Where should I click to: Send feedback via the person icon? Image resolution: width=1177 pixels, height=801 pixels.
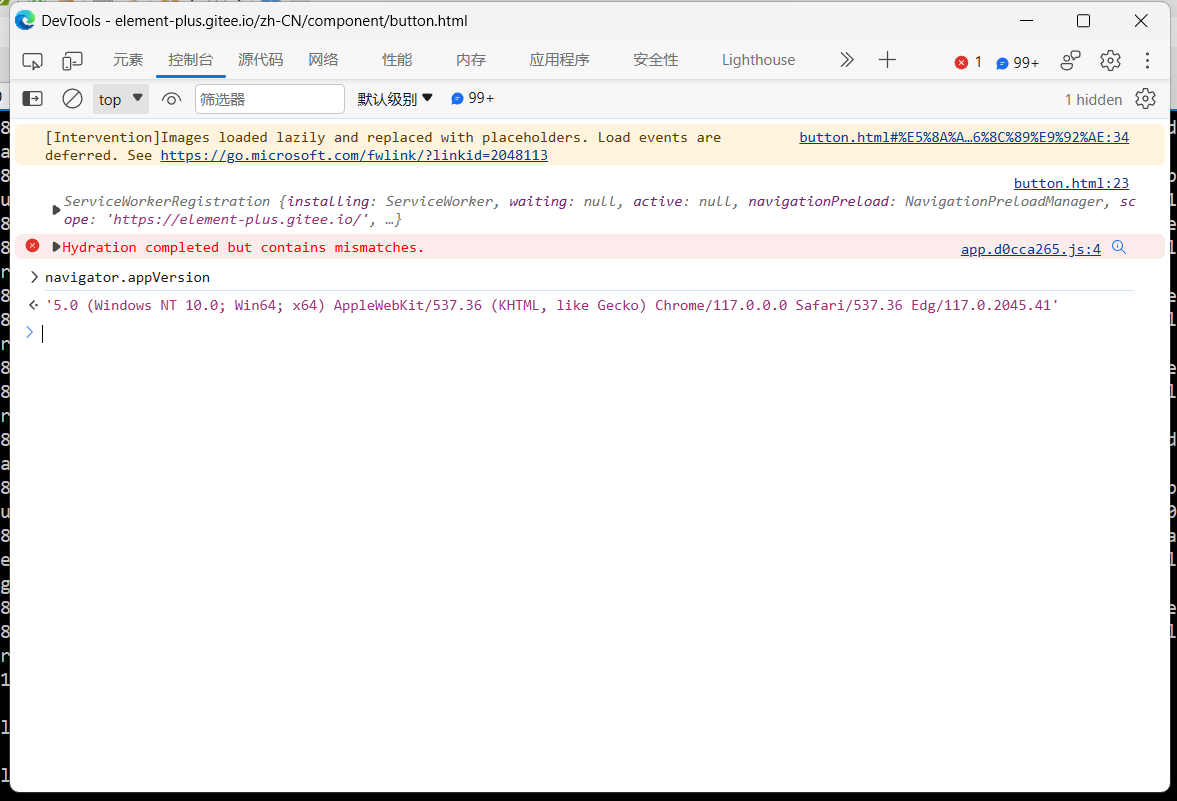coord(1069,60)
